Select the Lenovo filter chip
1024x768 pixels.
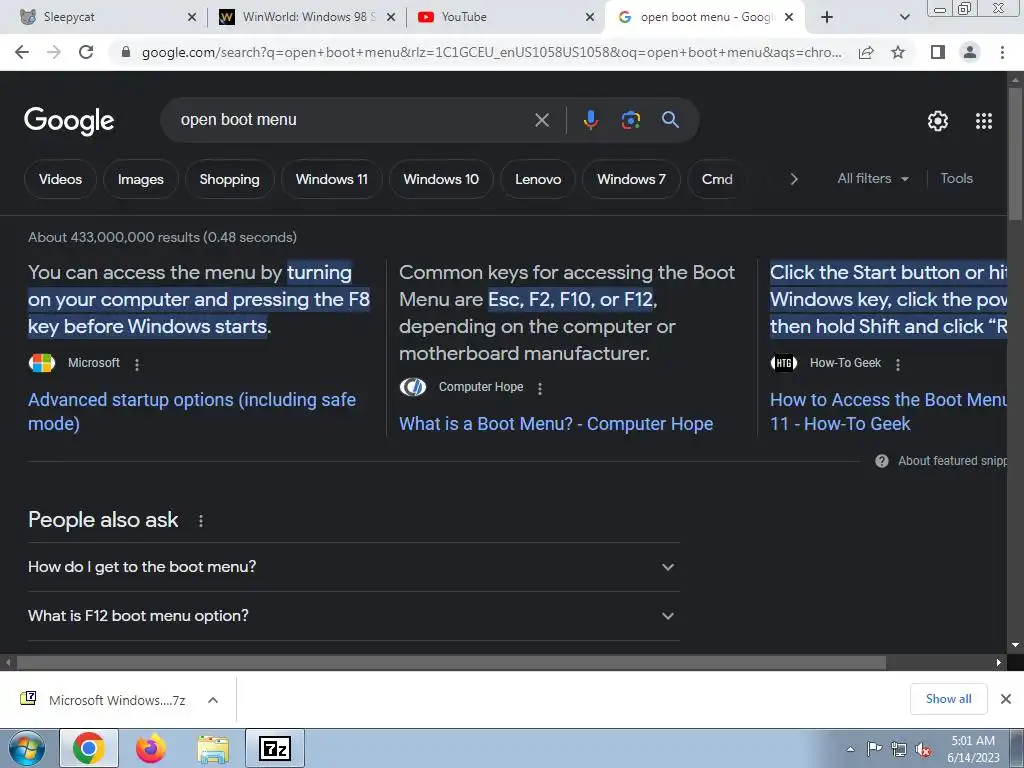[538, 179]
